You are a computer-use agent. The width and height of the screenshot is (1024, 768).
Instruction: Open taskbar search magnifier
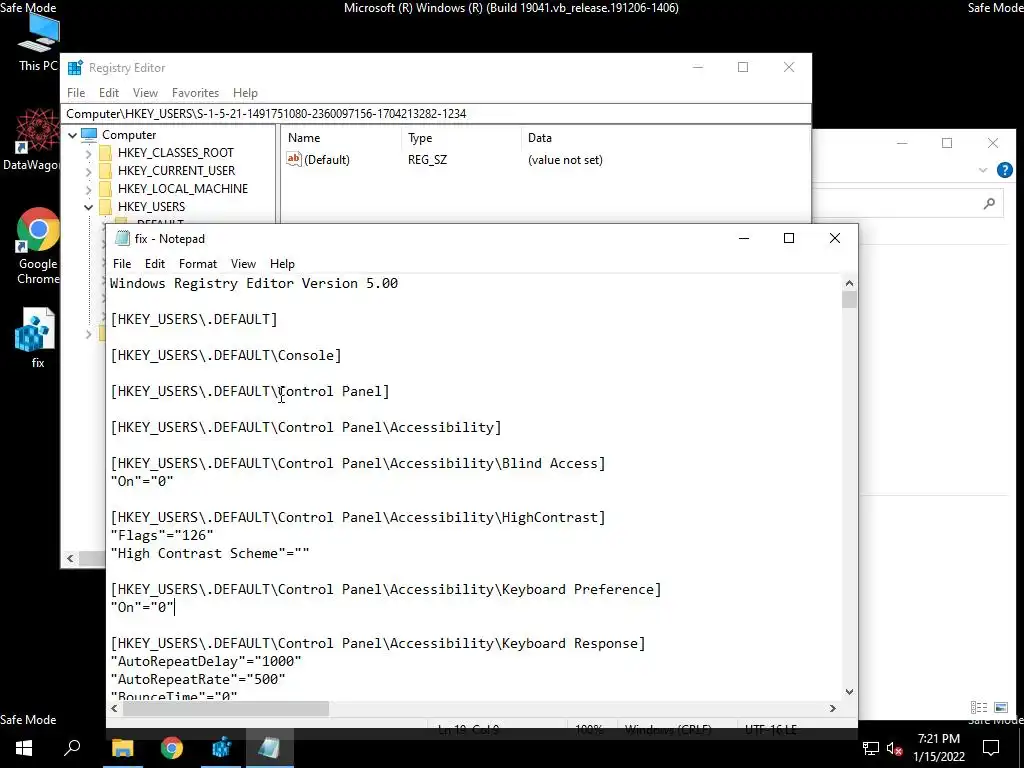72,747
